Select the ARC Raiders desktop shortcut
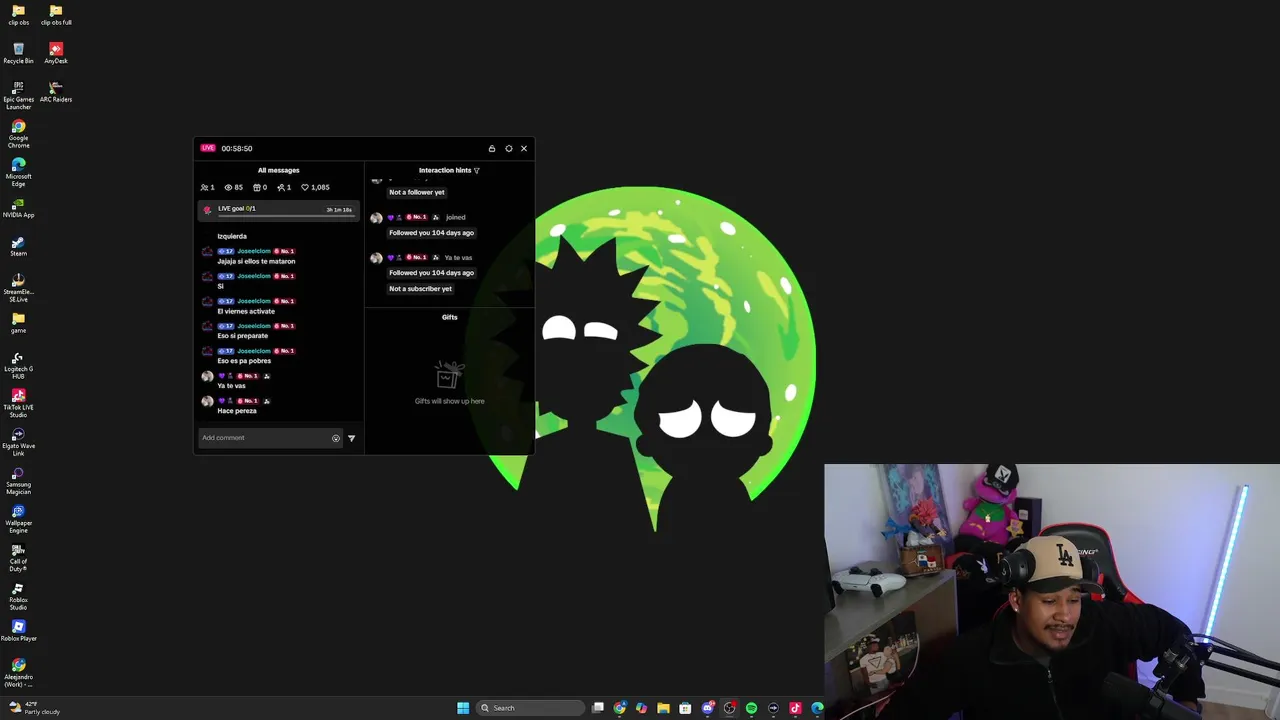The width and height of the screenshot is (1280, 720). click(56, 92)
